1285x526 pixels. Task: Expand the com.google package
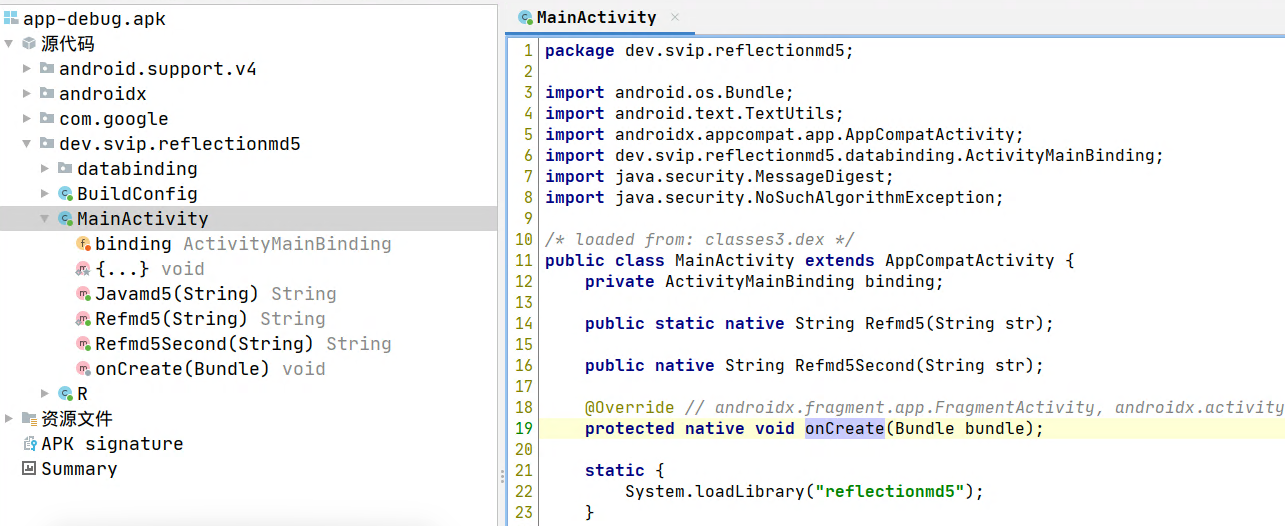point(27,119)
